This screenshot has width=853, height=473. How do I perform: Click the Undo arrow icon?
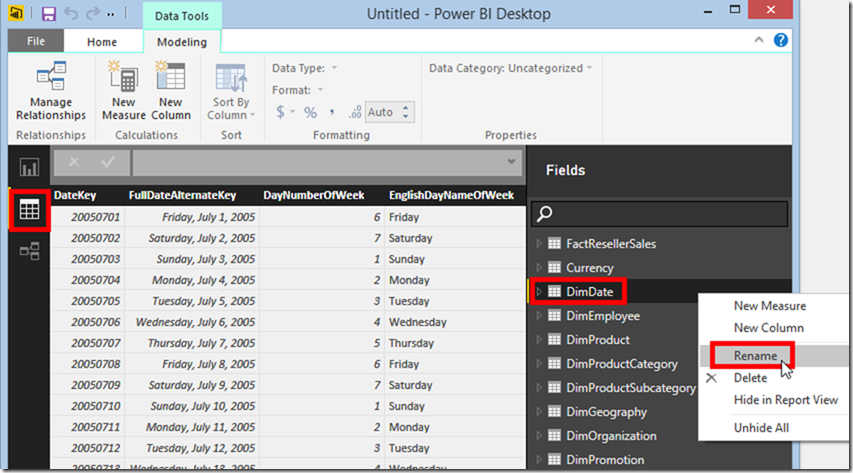(71, 14)
